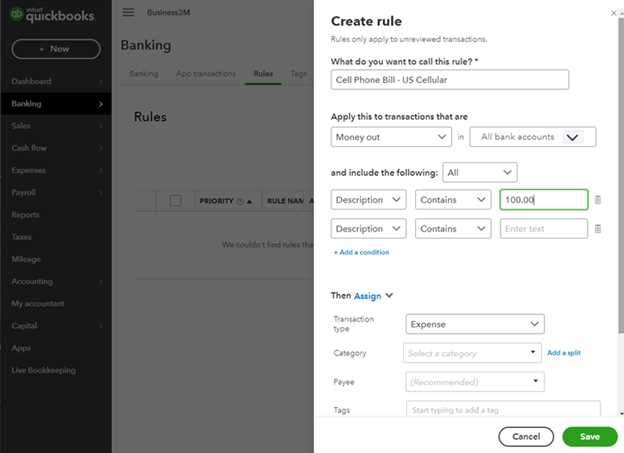The height and width of the screenshot is (453, 624).
Task: Click the Add a condition link
Action: point(362,252)
